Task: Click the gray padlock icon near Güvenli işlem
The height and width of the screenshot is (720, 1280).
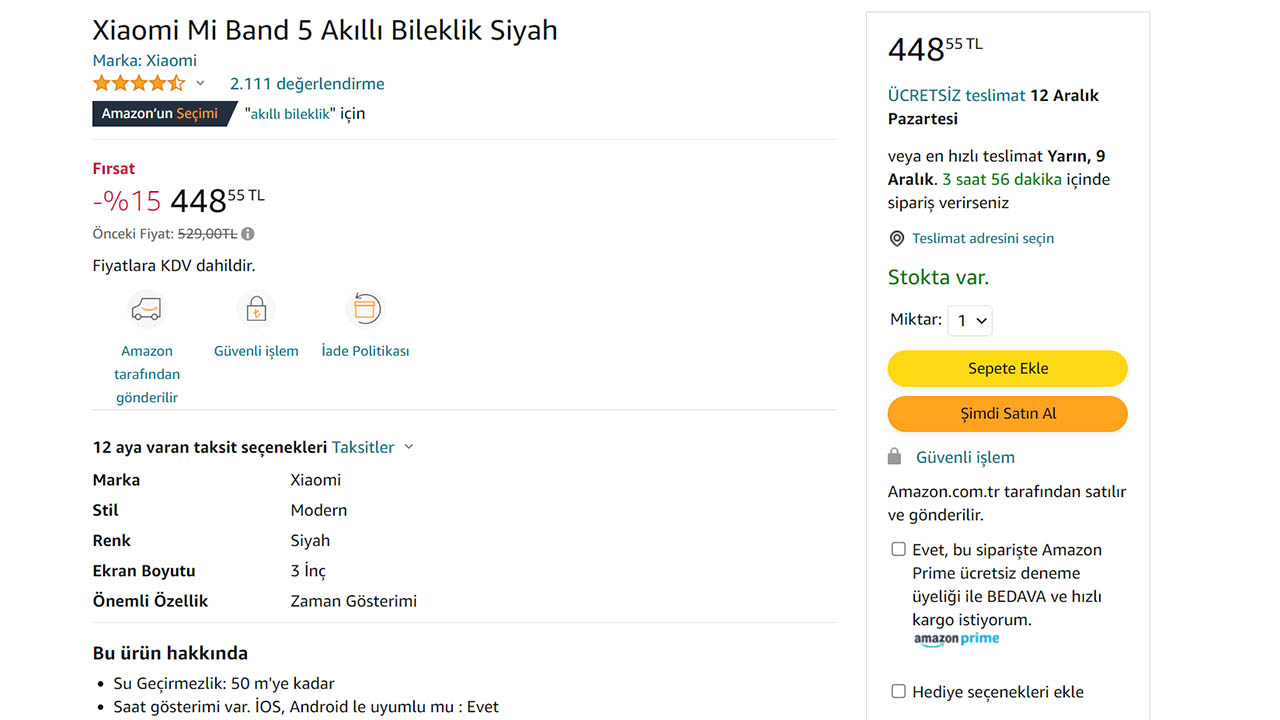Action: tap(895, 457)
